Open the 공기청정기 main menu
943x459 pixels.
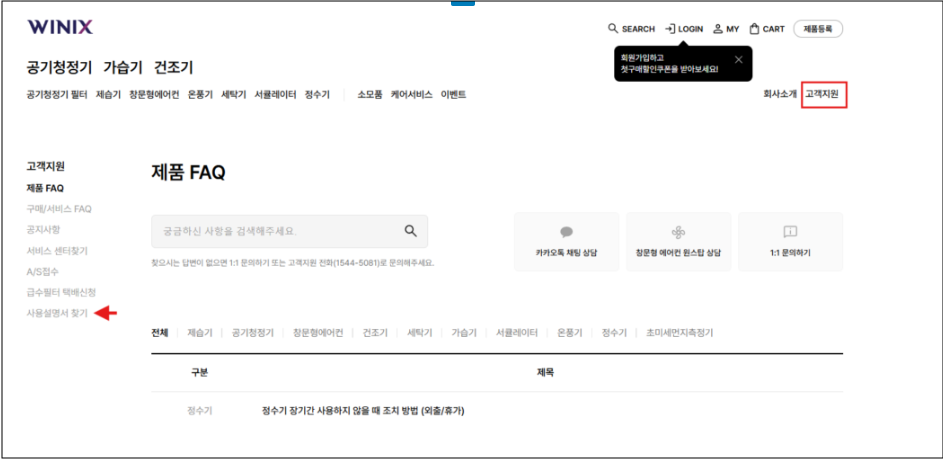(60, 67)
